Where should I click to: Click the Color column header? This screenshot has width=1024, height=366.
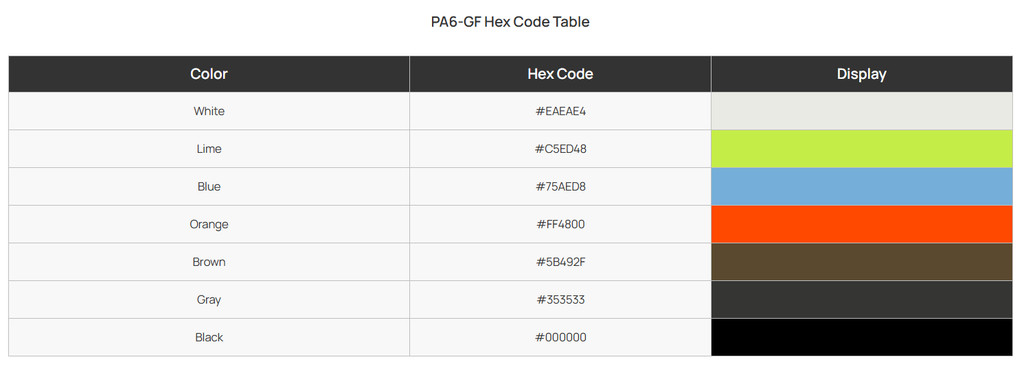[x=209, y=74]
